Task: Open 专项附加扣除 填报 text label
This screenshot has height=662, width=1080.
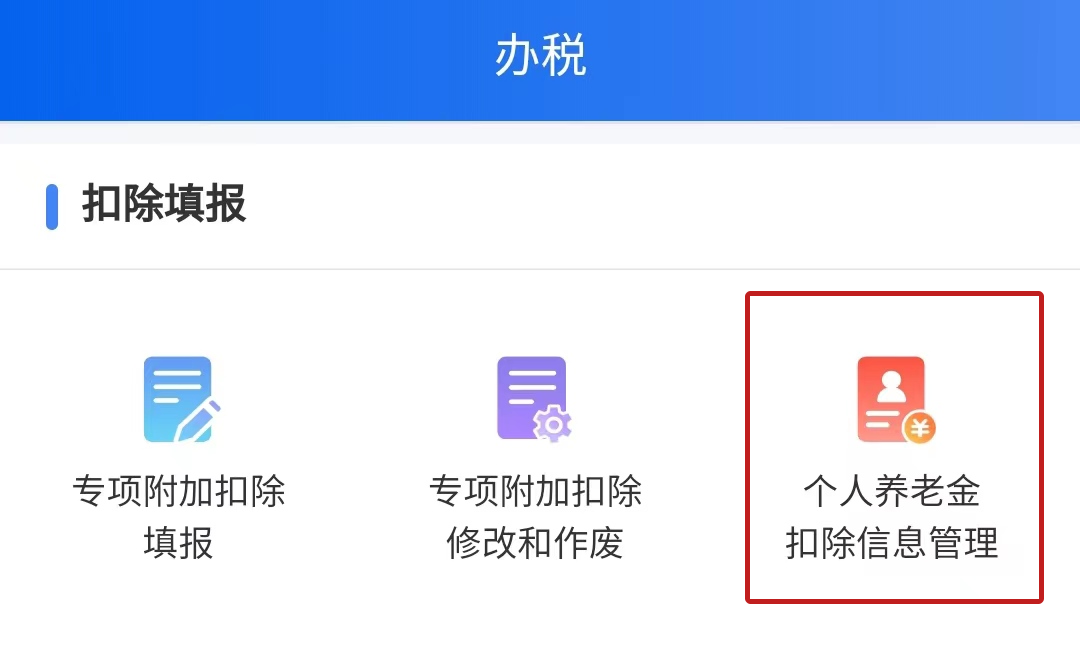Action: (x=179, y=517)
